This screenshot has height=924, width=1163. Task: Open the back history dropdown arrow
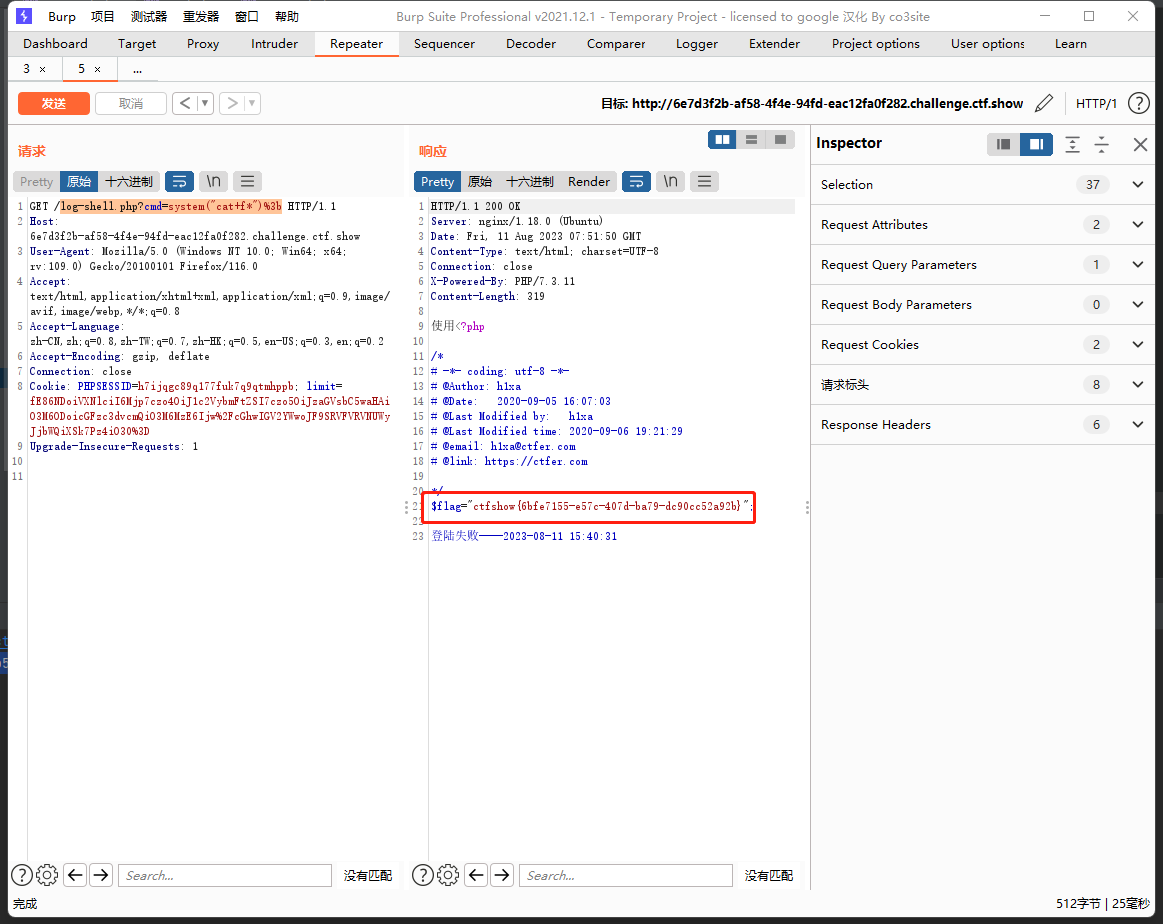click(x=205, y=103)
